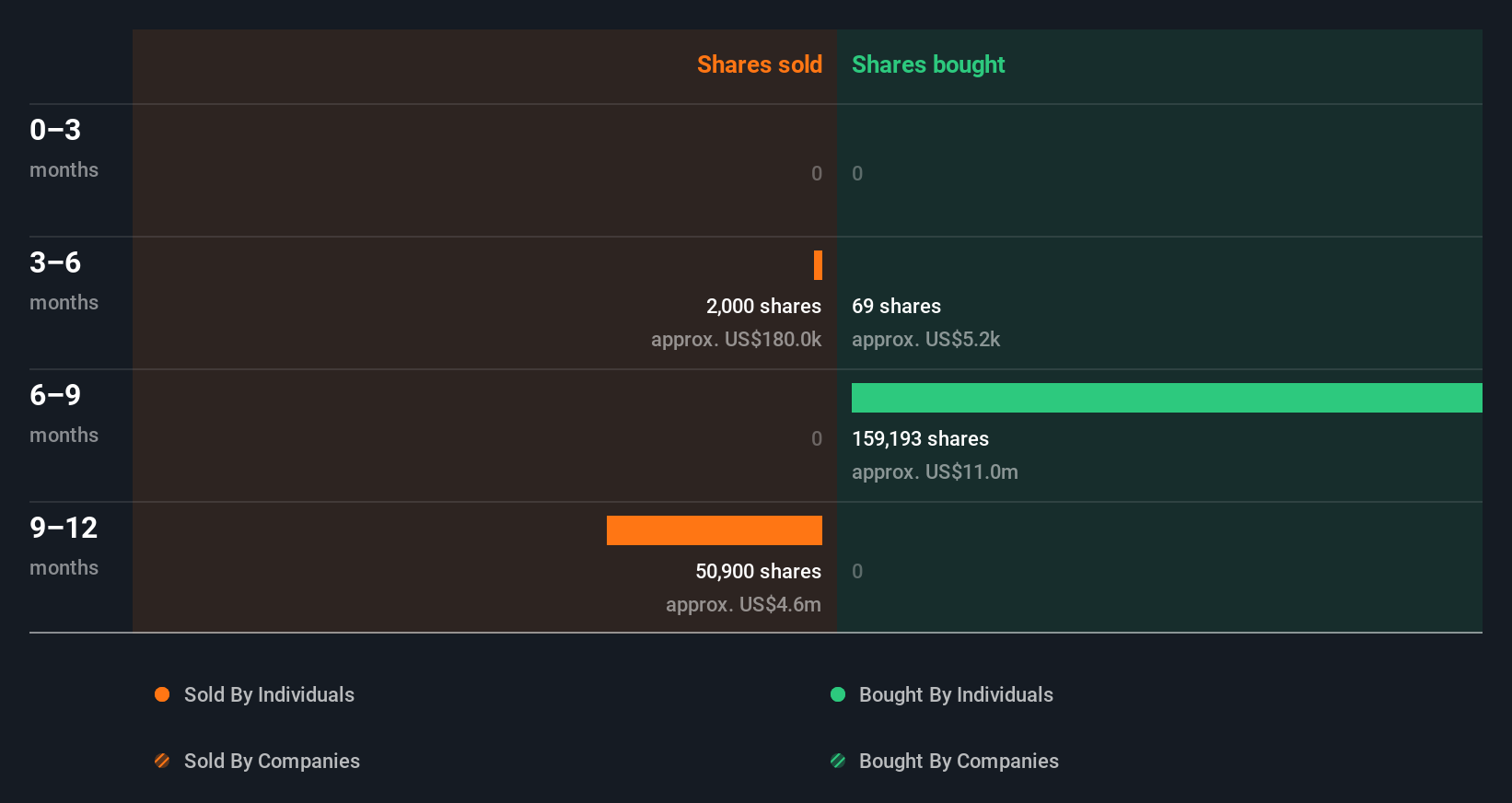Viewport: 1512px width, 803px height.
Task: Click the 2,000 shares value text
Action: pos(763,307)
